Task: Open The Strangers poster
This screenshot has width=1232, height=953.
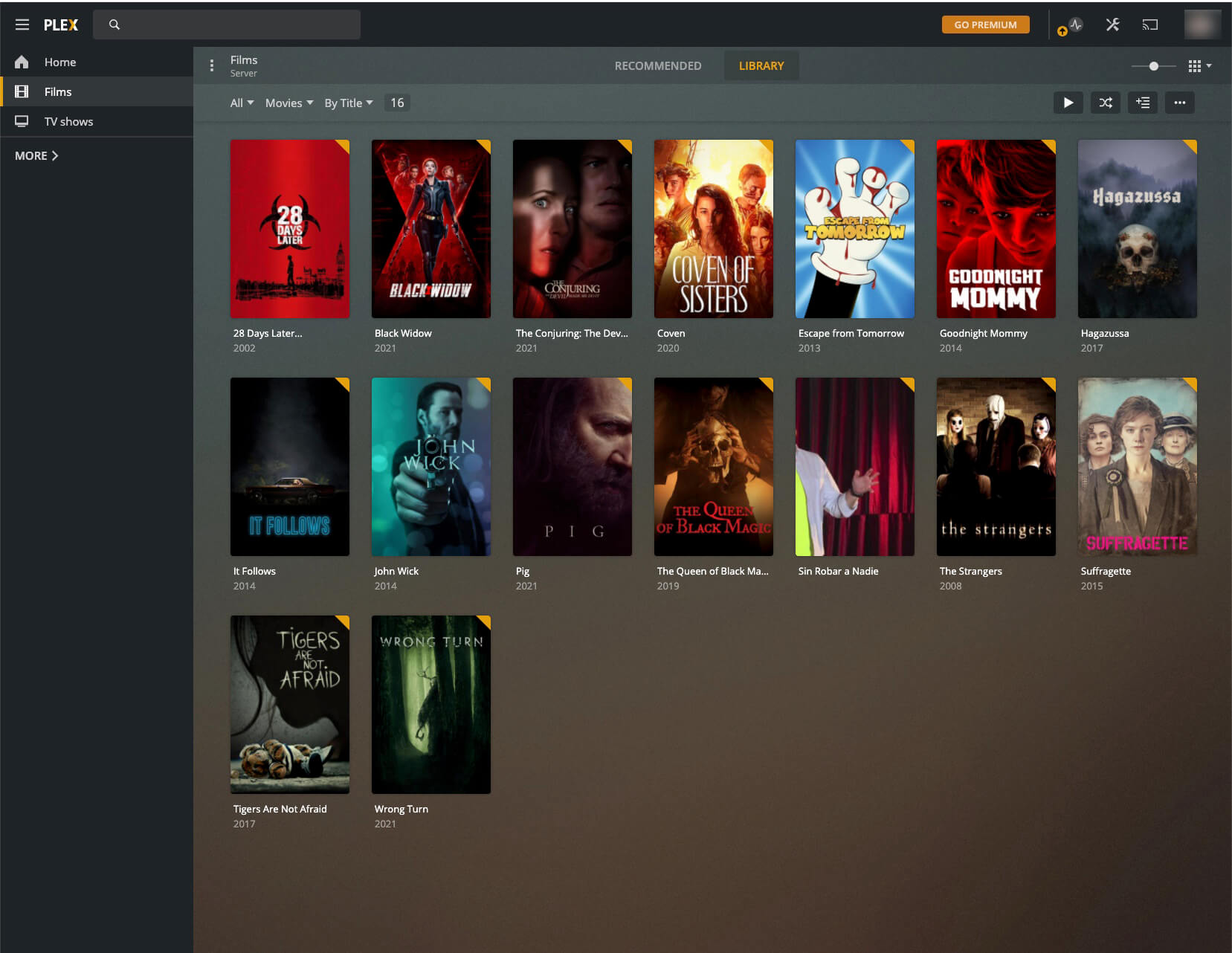Action: 996,467
